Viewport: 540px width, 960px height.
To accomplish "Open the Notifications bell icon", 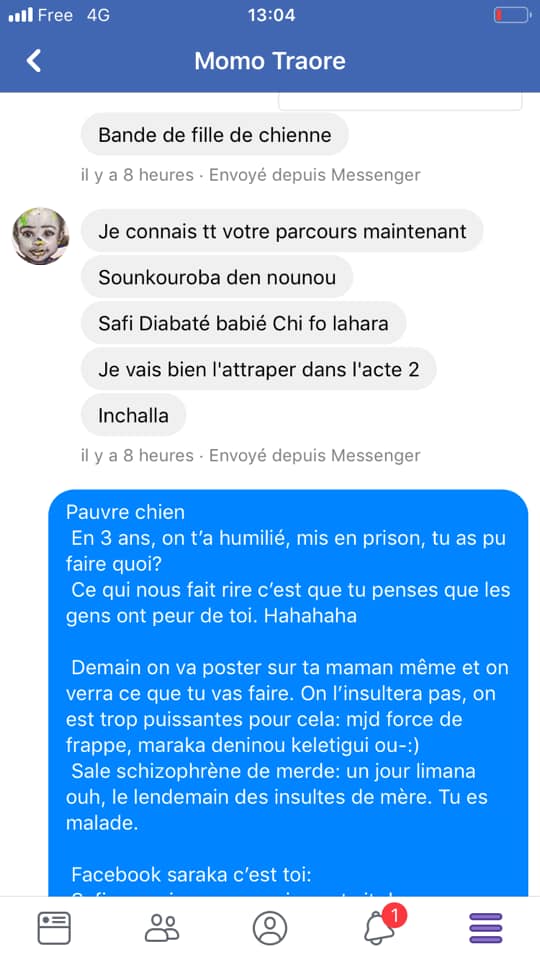I will [x=380, y=929].
